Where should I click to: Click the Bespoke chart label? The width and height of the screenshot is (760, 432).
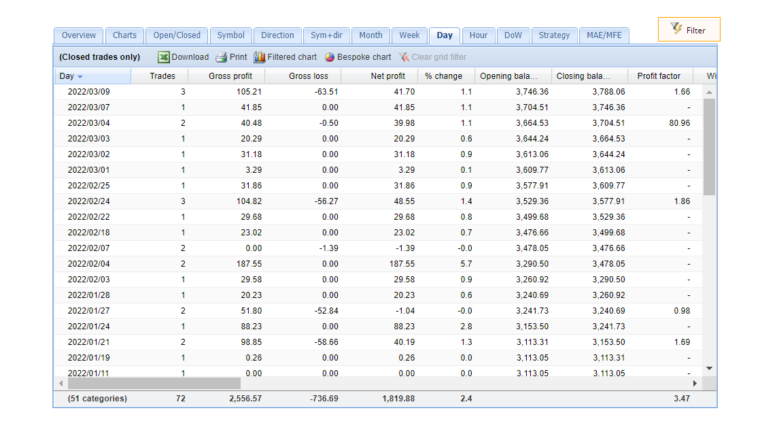(x=364, y=57)
